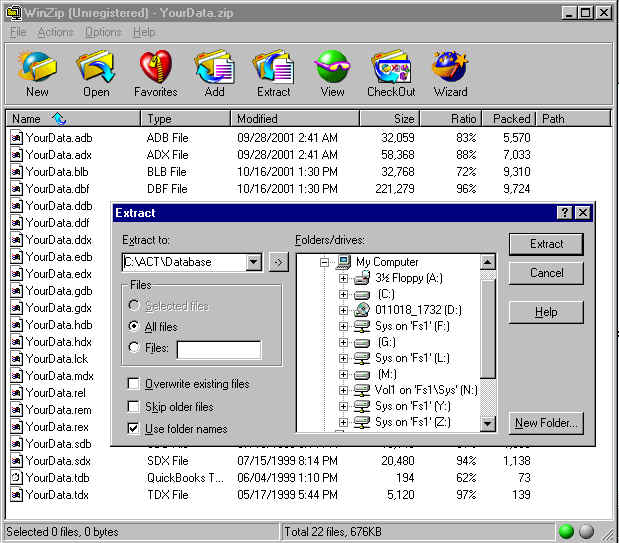
Task: Click the dialog's question mark help icon
Action: coord(565,213)
